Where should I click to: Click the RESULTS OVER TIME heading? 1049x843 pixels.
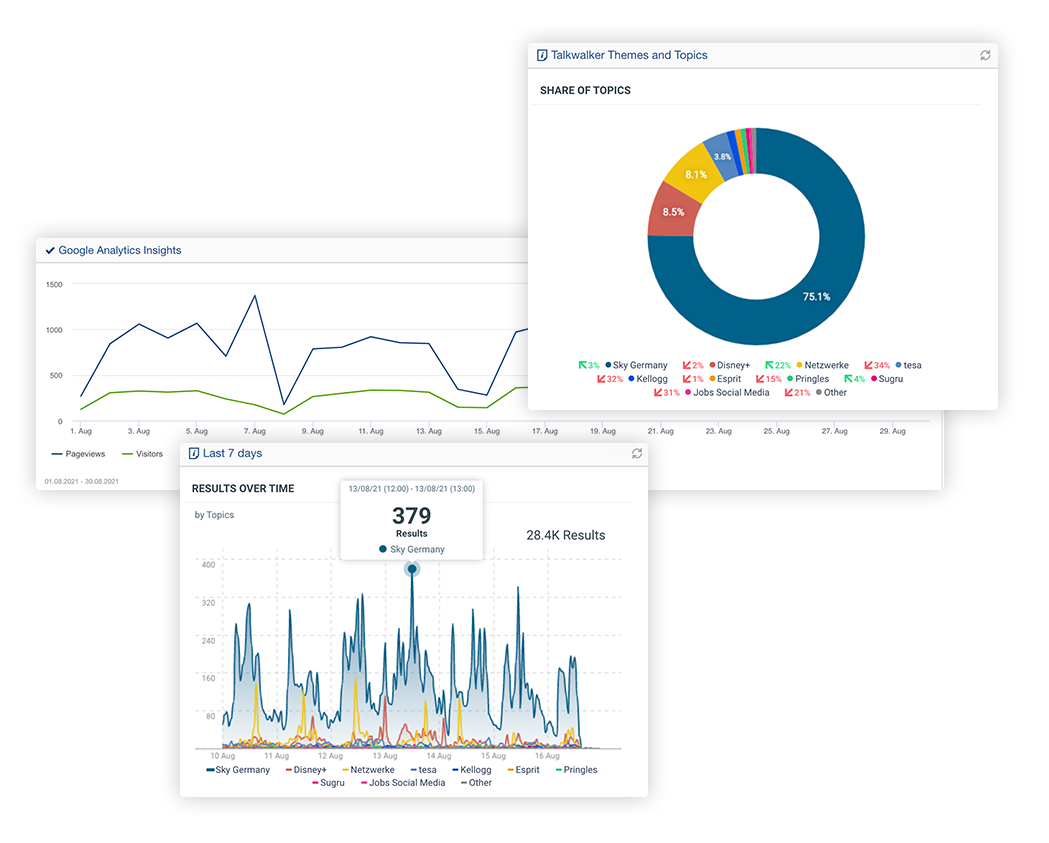243,488
